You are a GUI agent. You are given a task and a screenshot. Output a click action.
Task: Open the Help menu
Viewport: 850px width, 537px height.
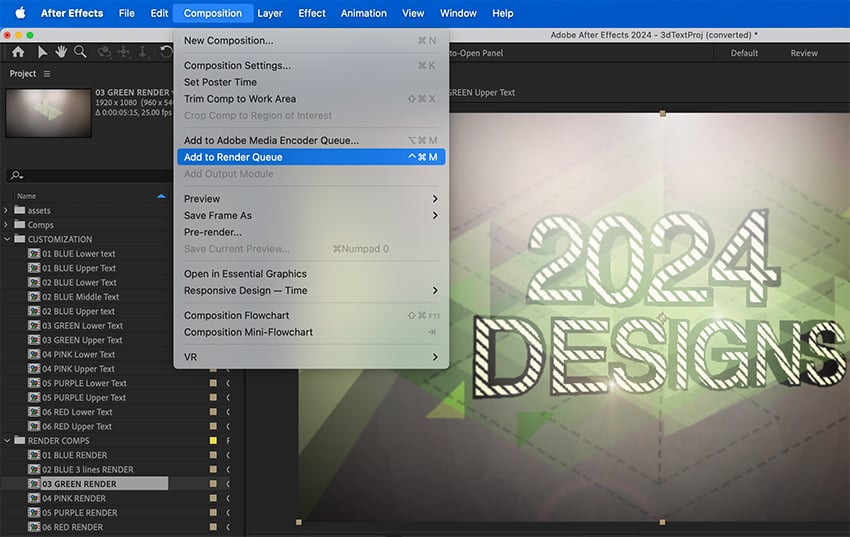tap(503, 13)
